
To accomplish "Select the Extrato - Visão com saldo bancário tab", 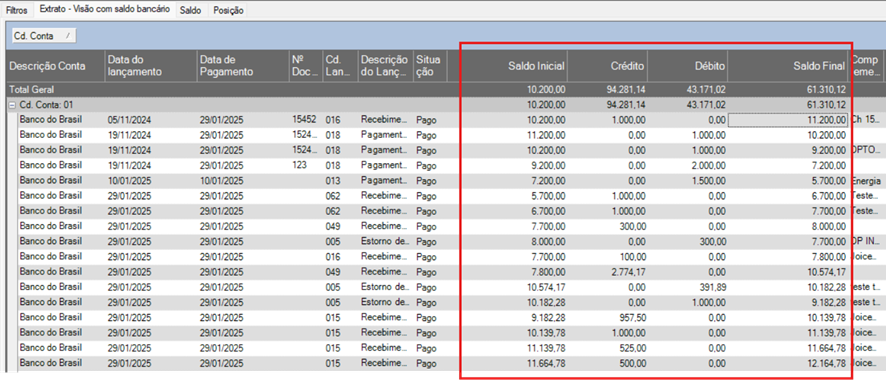I will 105,9.
